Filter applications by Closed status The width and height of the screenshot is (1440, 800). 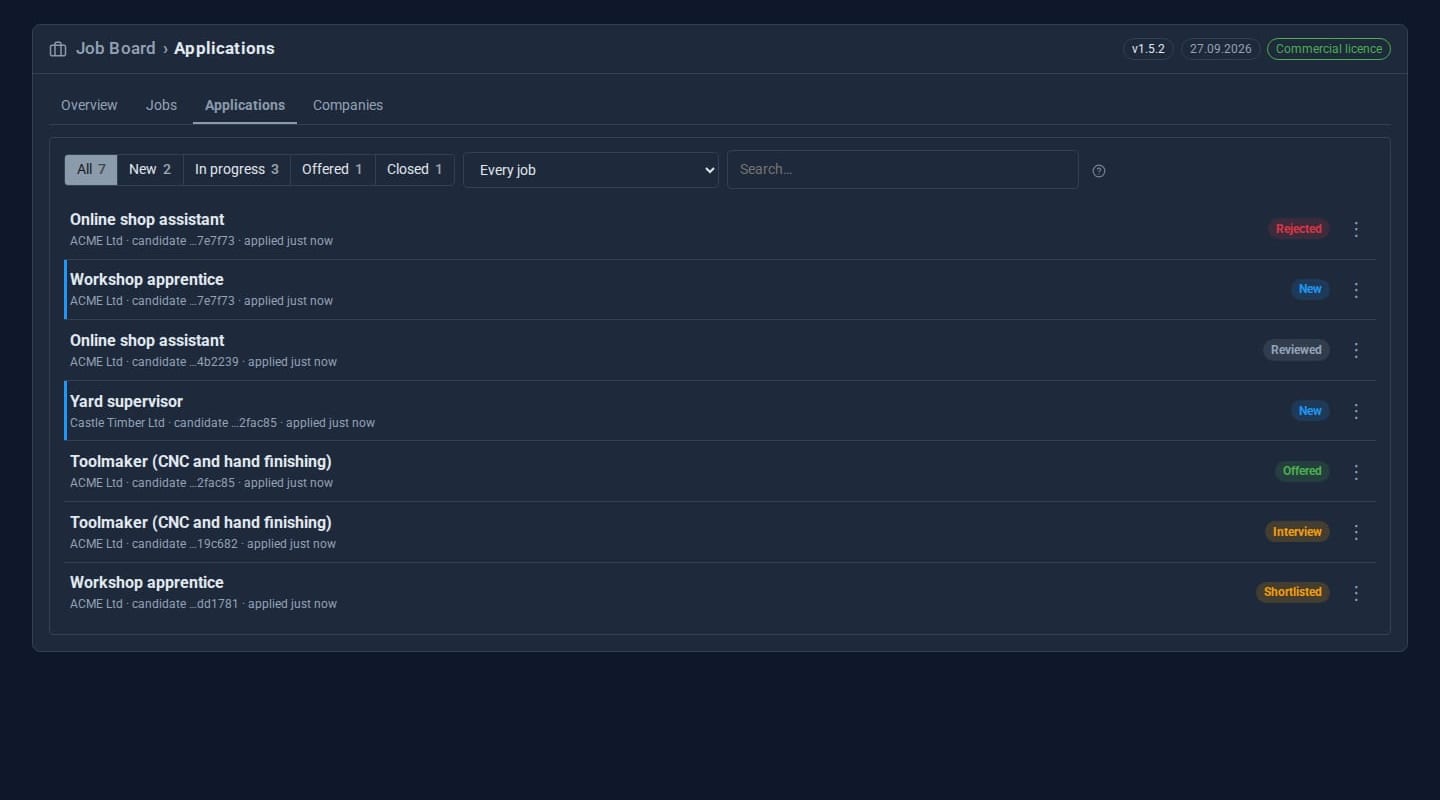point(415,170)
